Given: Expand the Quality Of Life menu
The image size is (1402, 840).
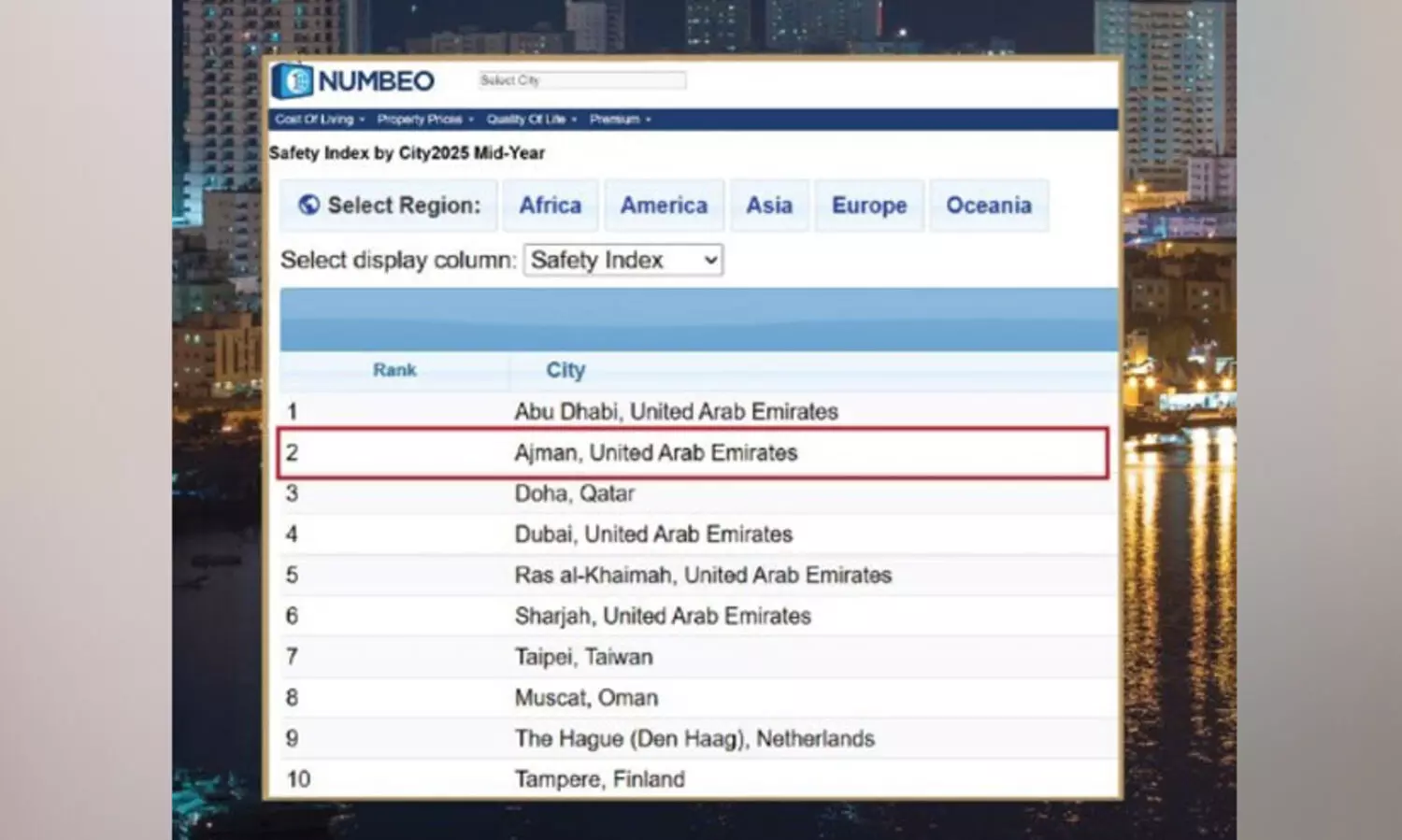Looking at the screenshot, I should pos(530,120).
